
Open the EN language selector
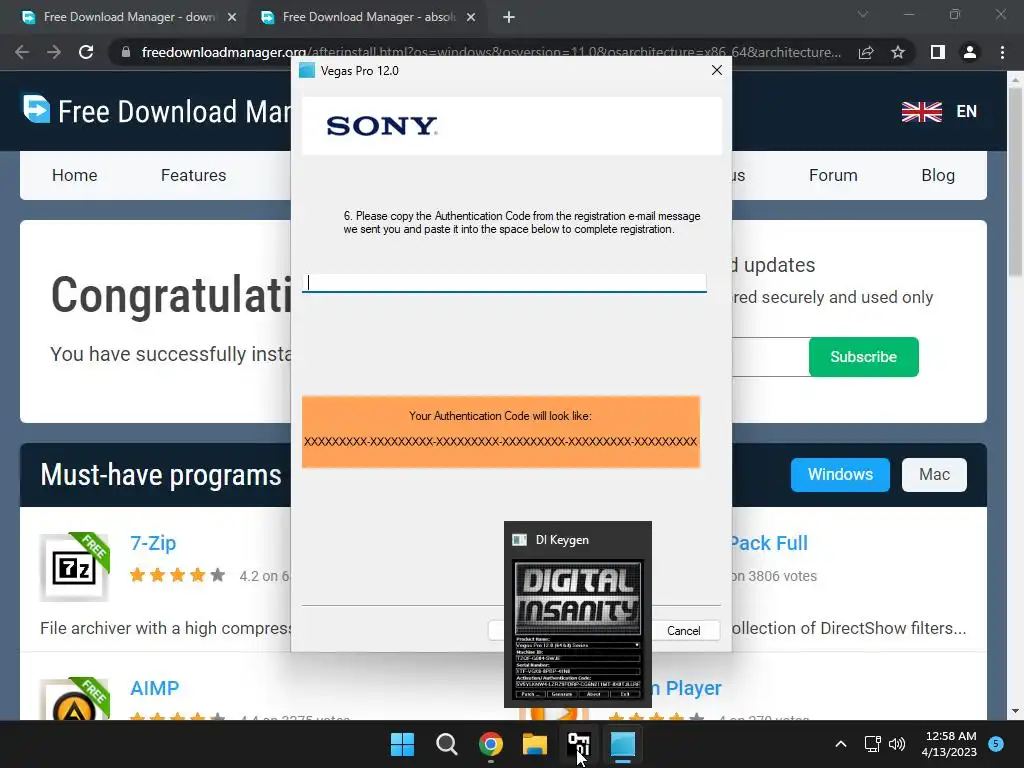pyautogui.click(x=967, y=112)
